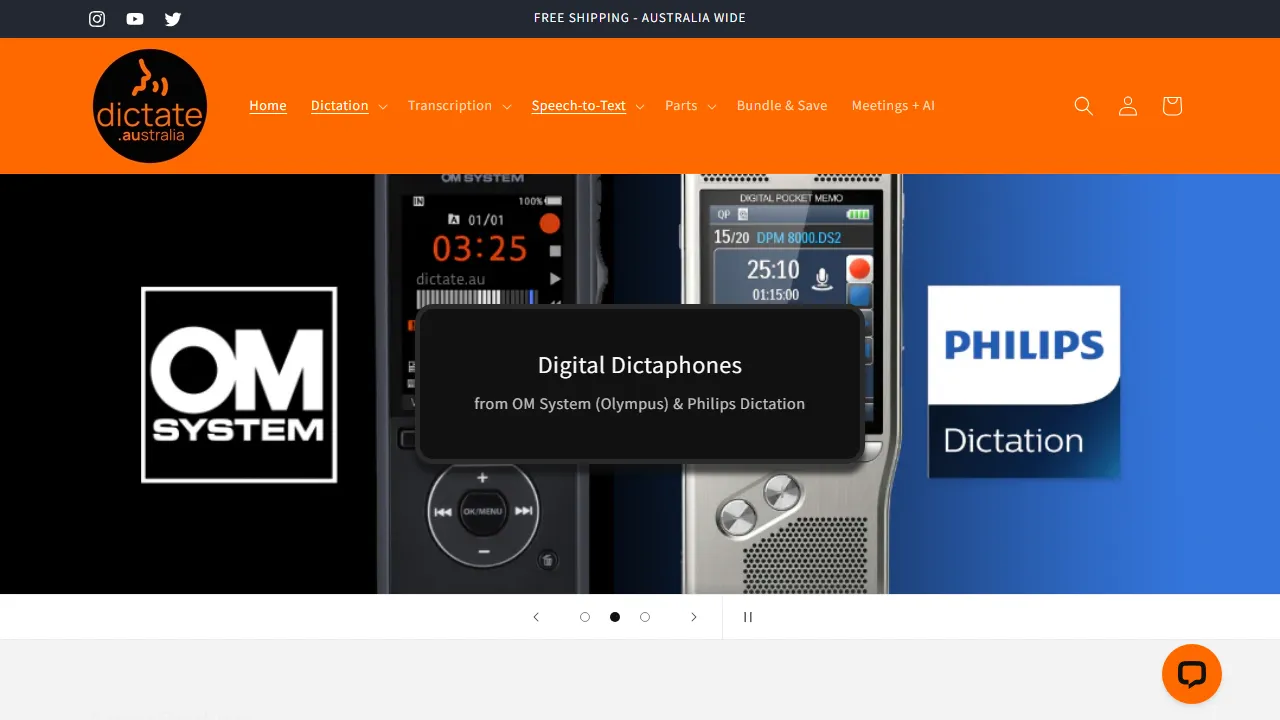Open the Meetings + AI menu item

coord(893,105)
